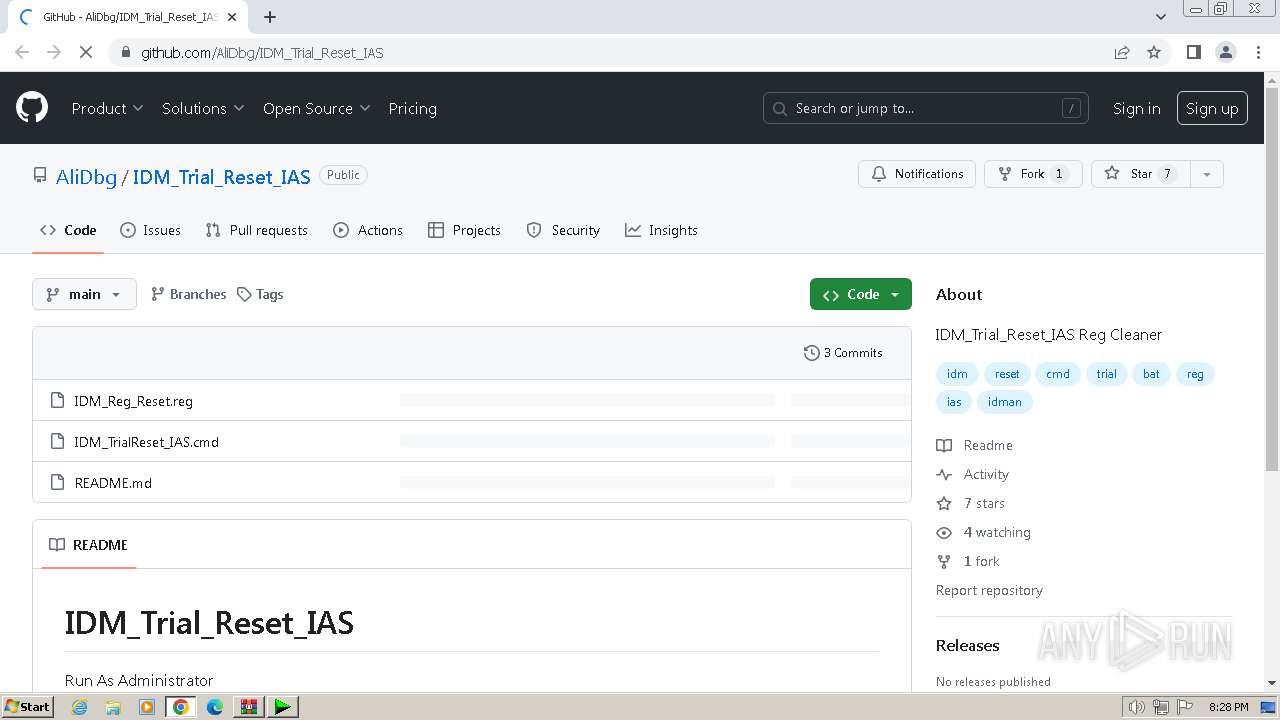Jump to Readme from the About sidebar
Image resolution: width=1280 pixels, height=720 pixels.
click(975, 445)
